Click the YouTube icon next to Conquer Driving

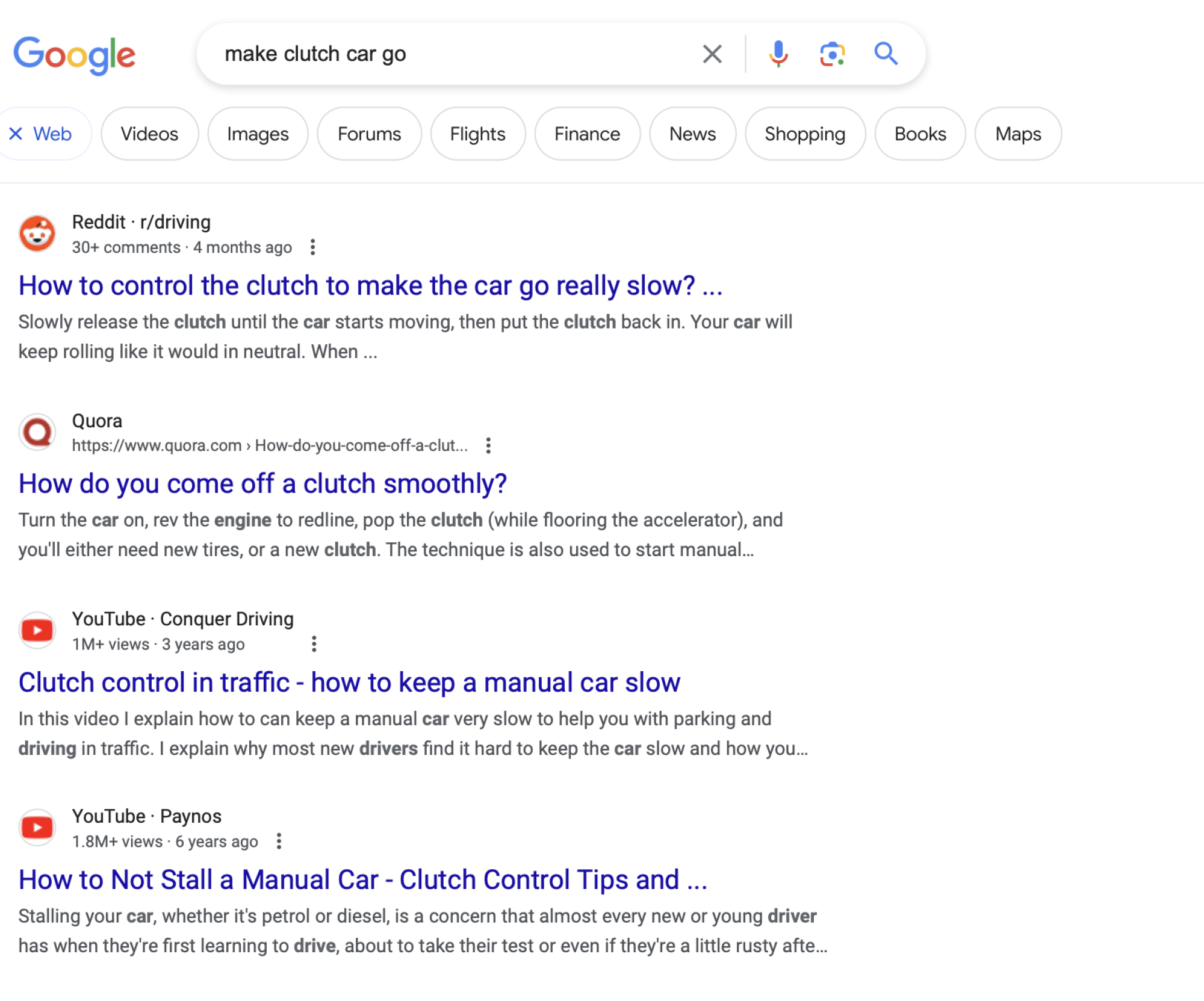tap(37, 630)
